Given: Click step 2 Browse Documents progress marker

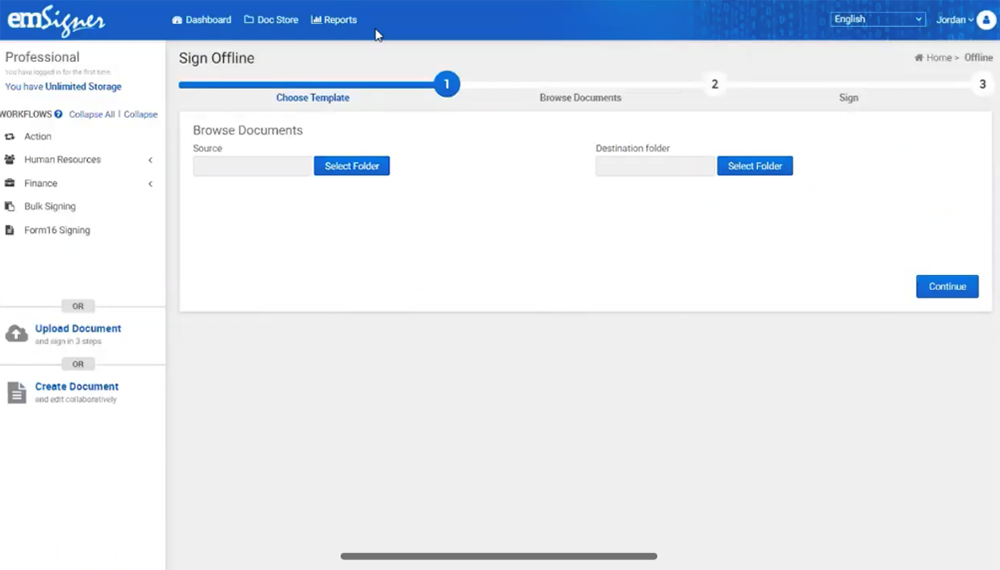Looking at the screenshot, I should click(714, 85).
